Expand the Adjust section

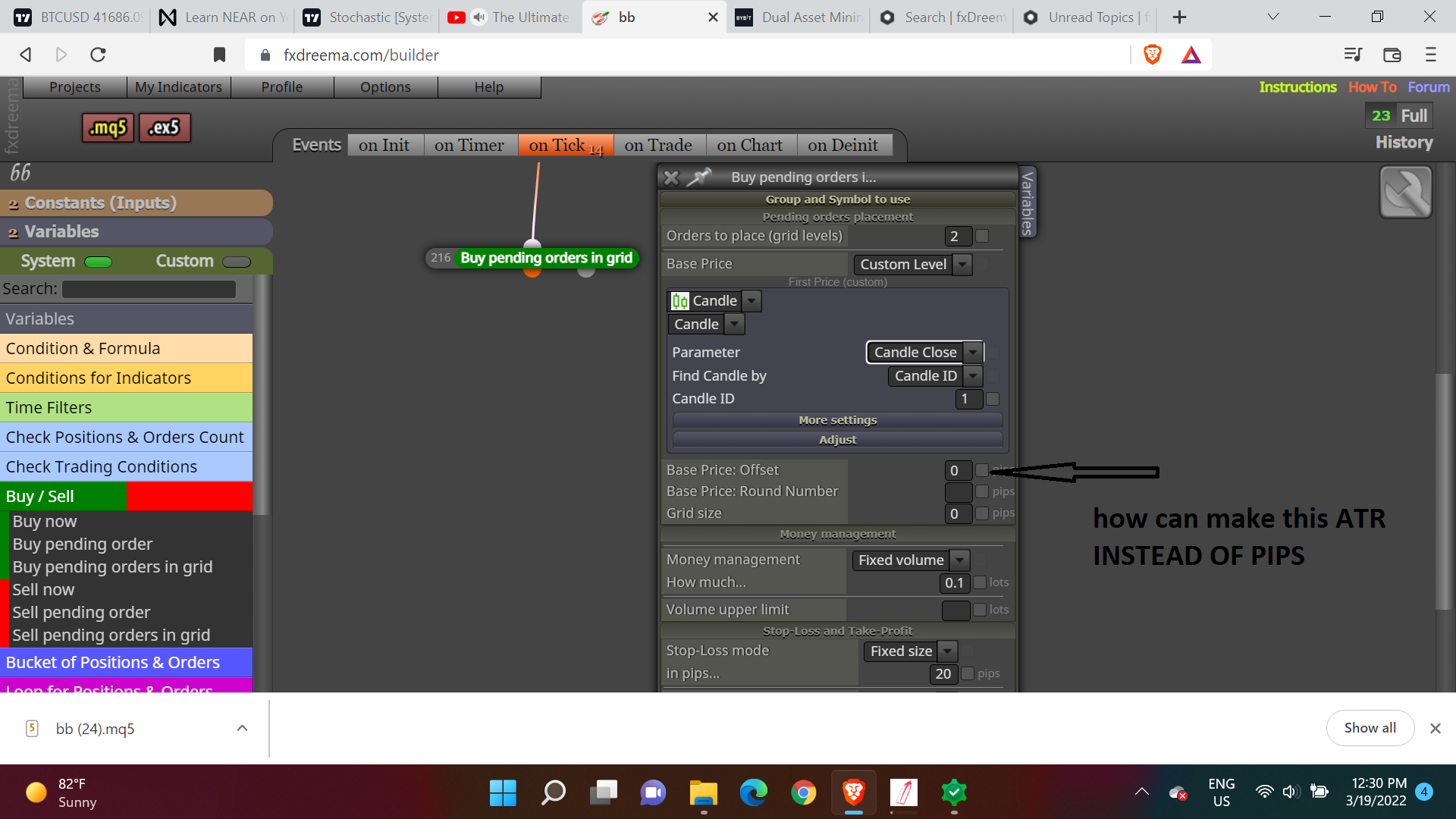[x=837, y=440]
